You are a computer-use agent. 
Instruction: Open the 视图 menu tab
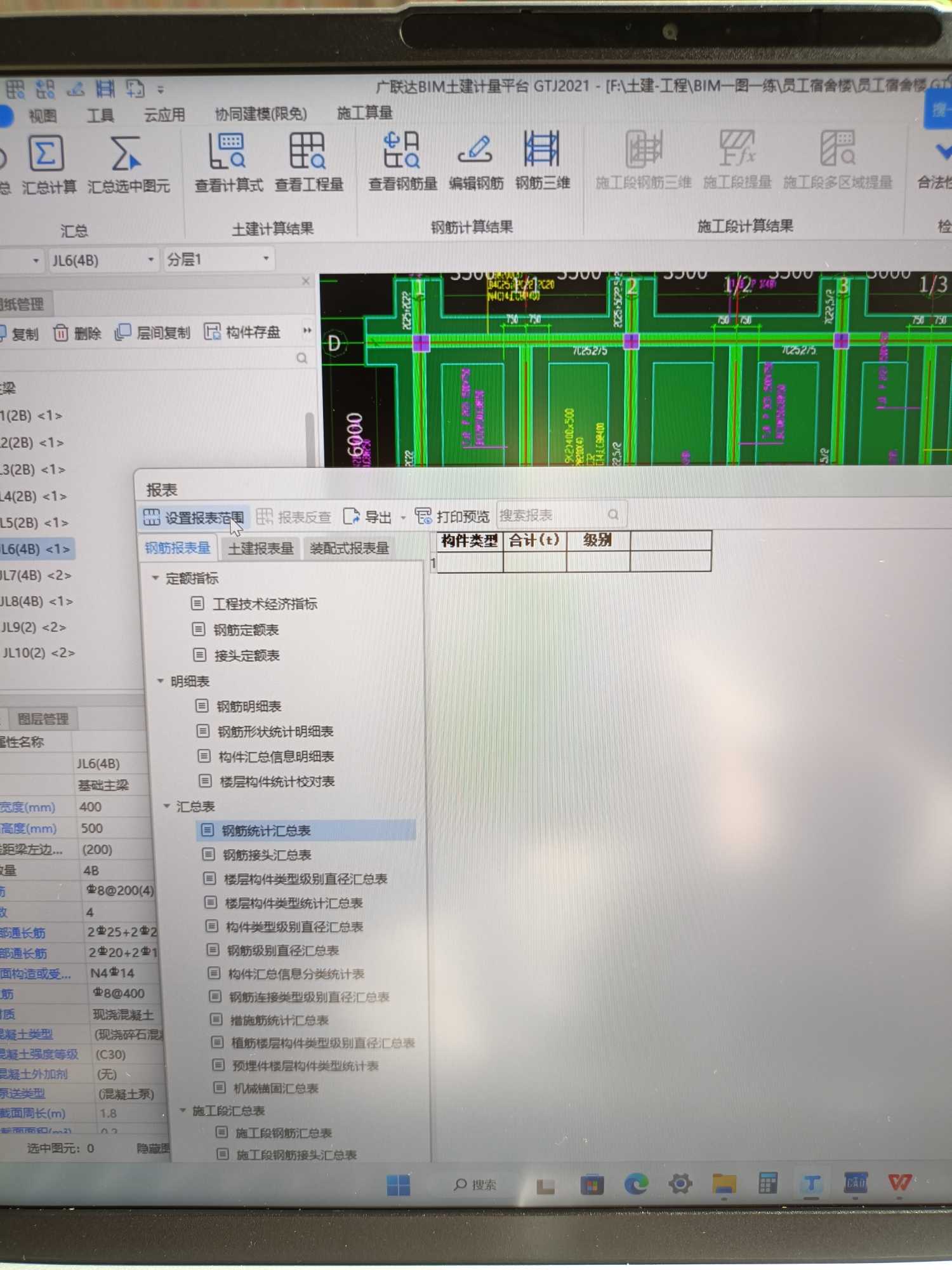coord(43,116)
